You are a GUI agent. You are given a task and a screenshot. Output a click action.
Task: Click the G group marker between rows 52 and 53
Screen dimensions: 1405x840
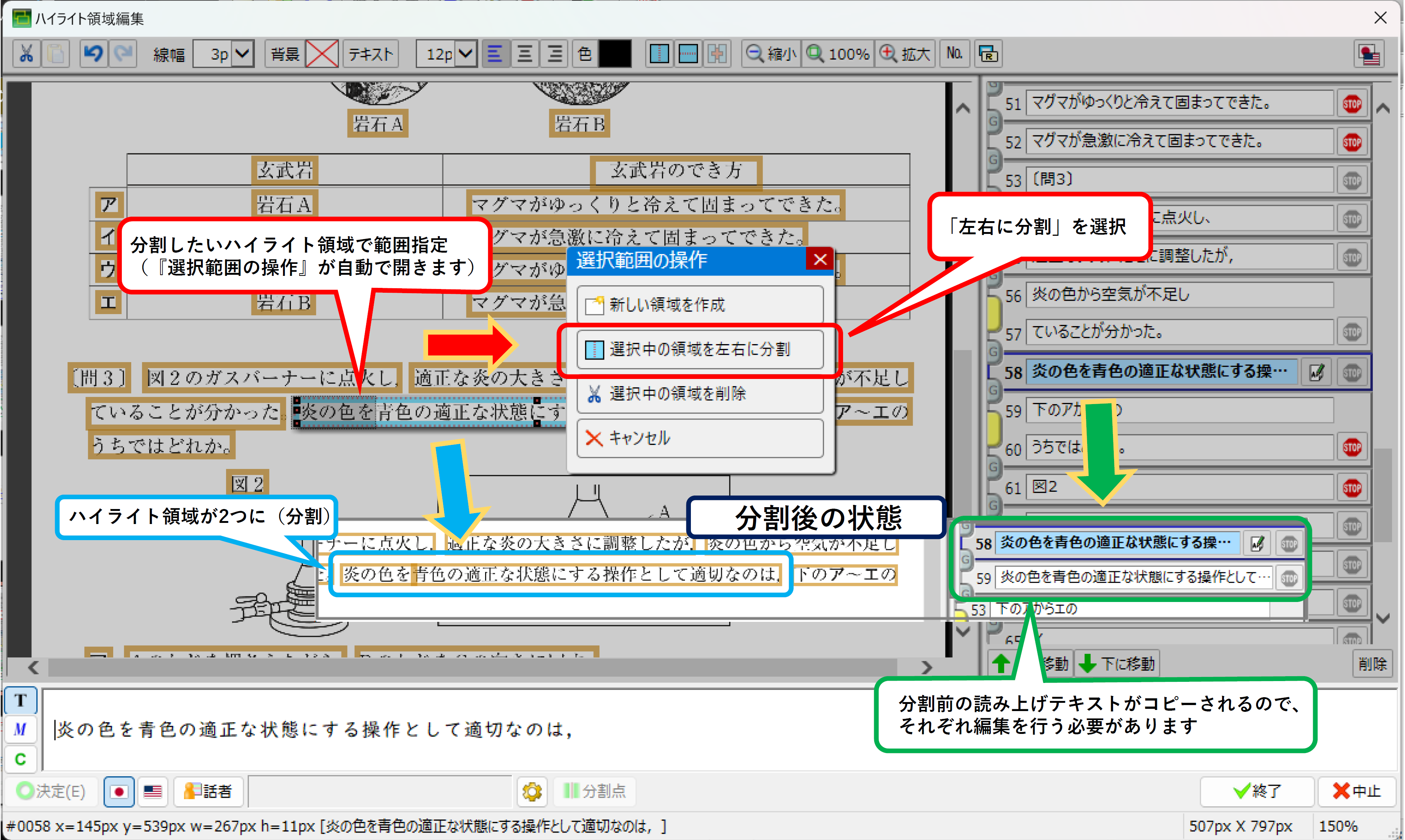coord(994,160)
